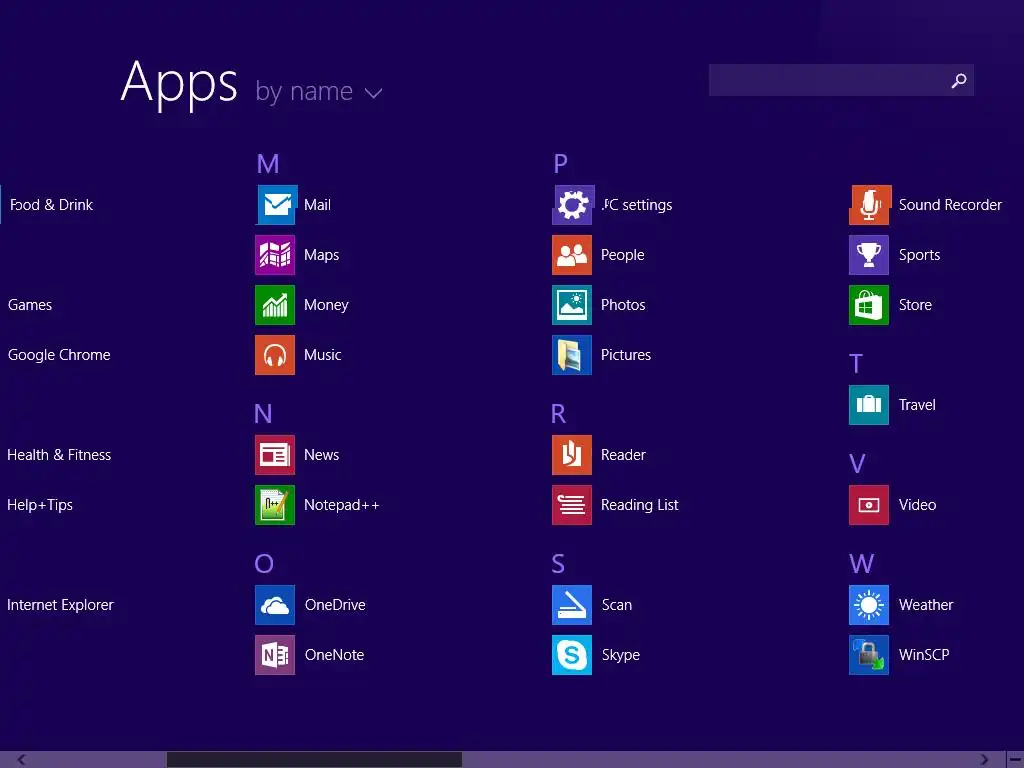Viewport: 1024px width, 768px height.
Task: Click the zoom-out minus button
Action: click(1015, 760)
